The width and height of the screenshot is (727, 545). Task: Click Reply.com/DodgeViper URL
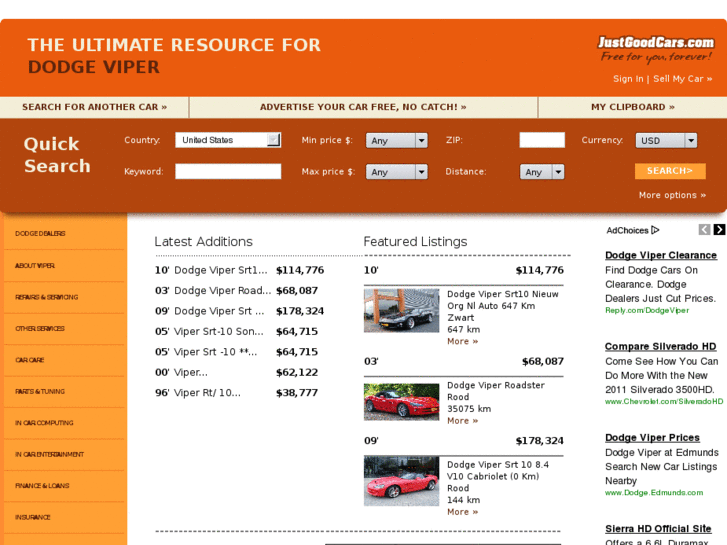pos(647,310)
